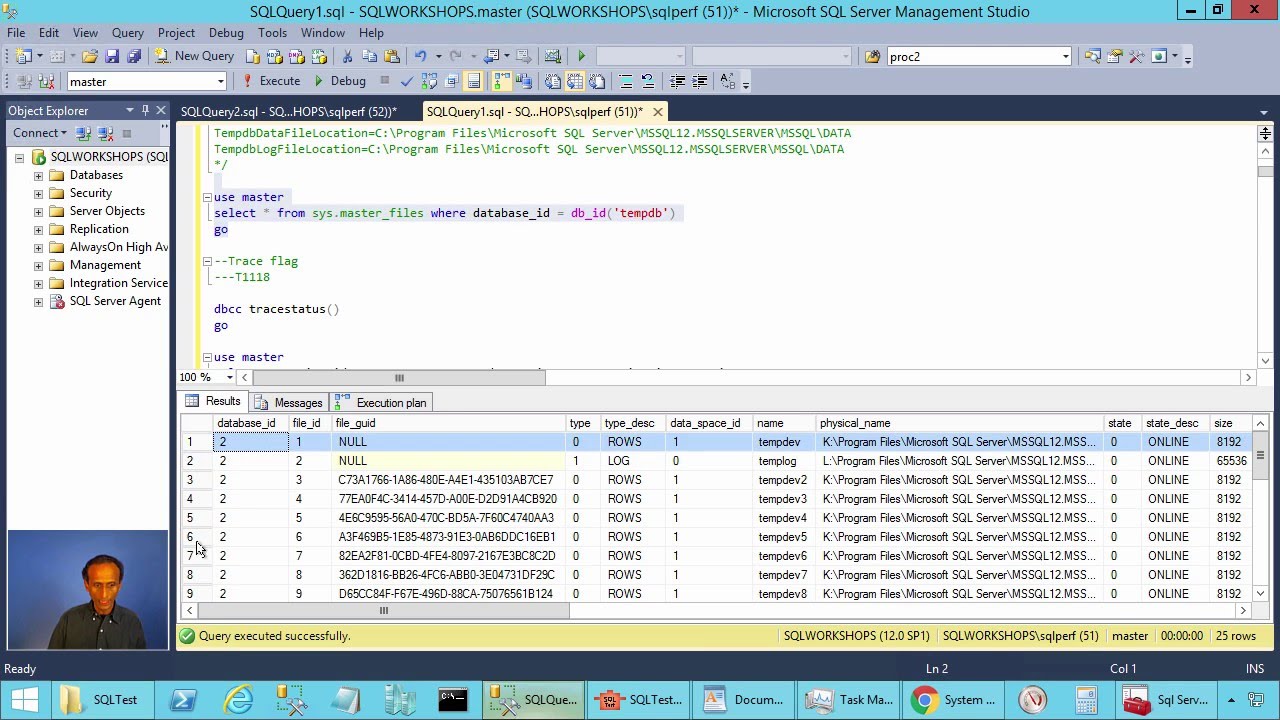The height and width of the screenshot is (720, 1280).
Task: Click Display Estimated Execution Plan icon
Action: click(429, 81)
